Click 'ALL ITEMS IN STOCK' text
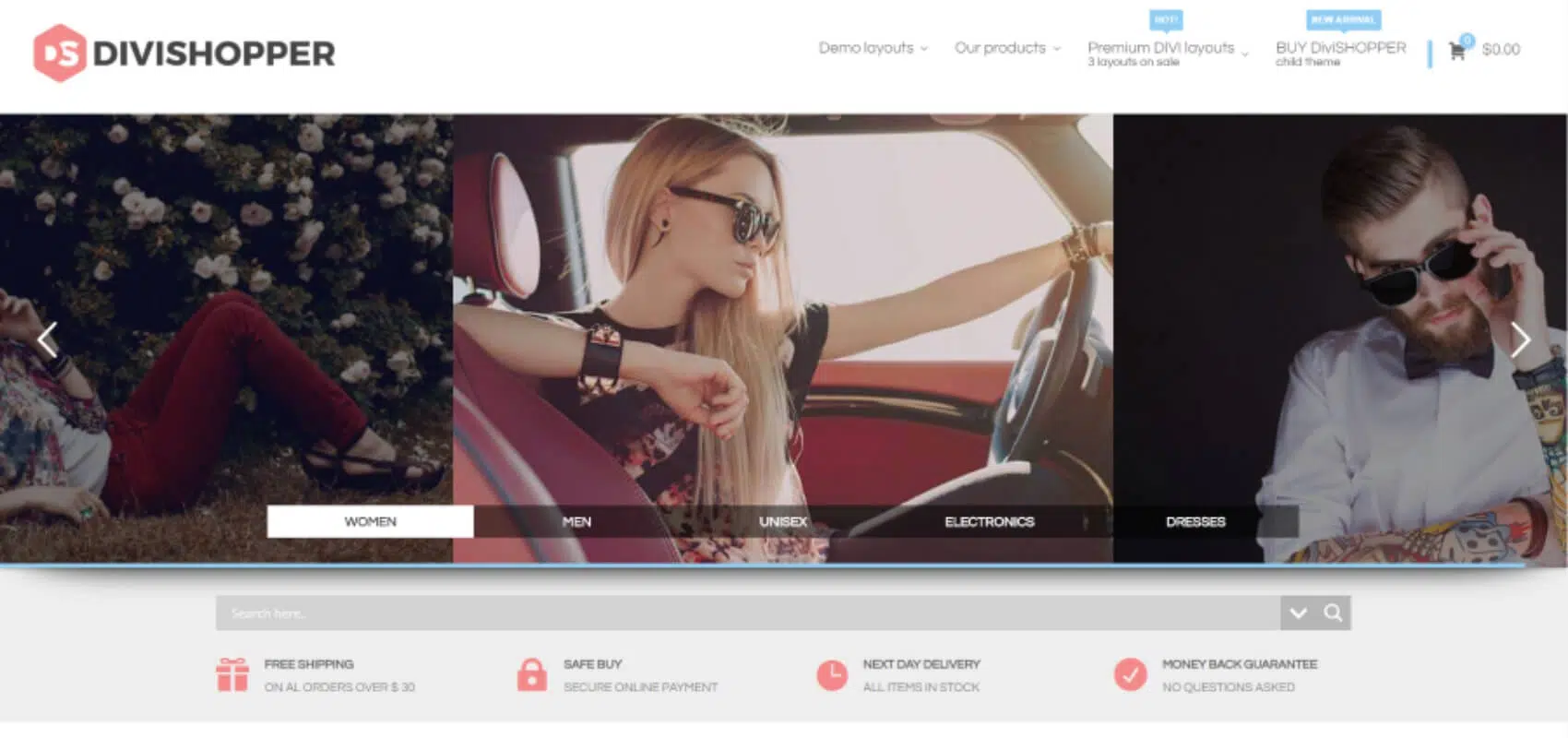Screen dimensions: 1568x738 click(921, 687)
